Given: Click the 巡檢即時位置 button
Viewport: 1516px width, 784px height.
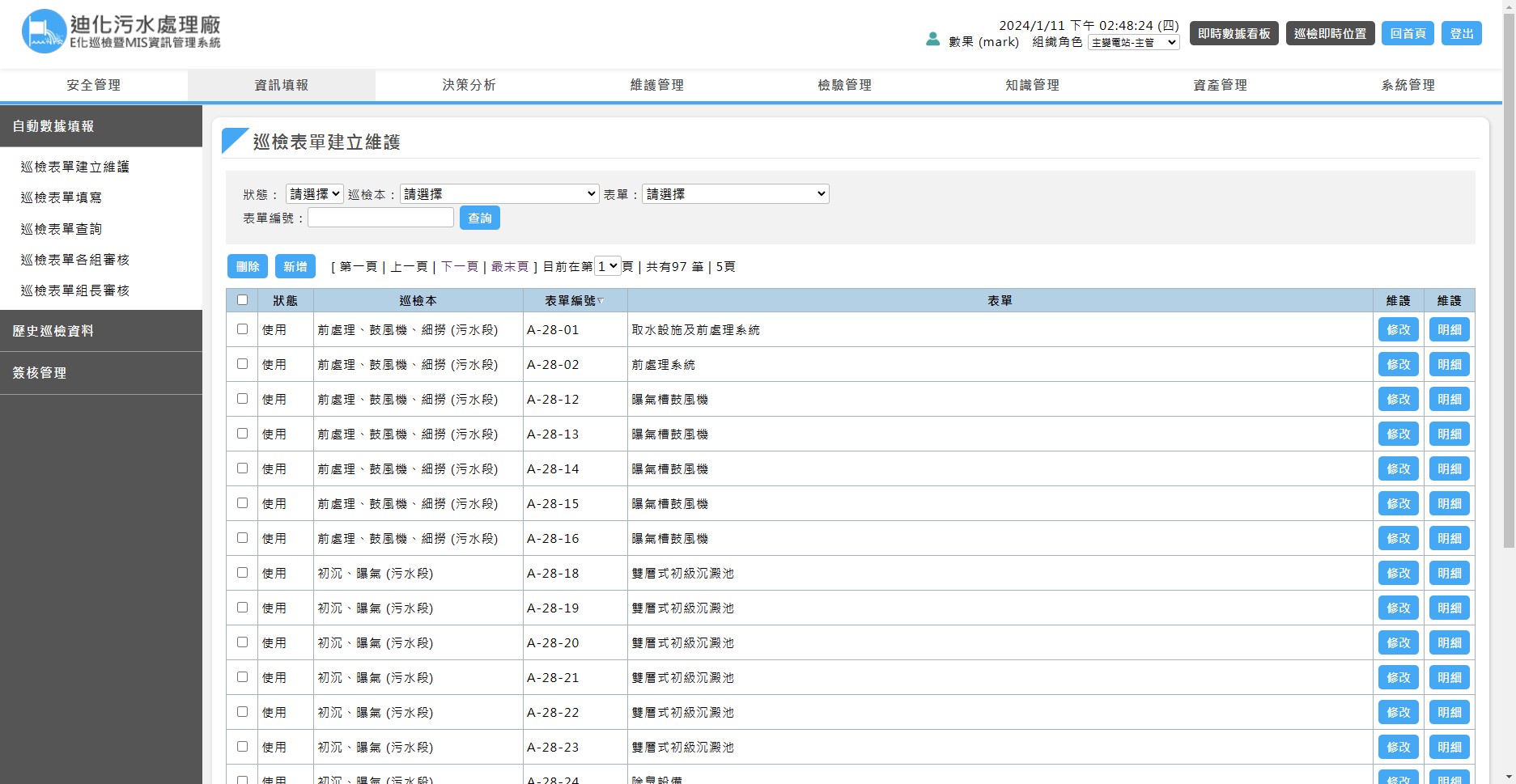Looking at the screenshot, I should coord(1330,33).
